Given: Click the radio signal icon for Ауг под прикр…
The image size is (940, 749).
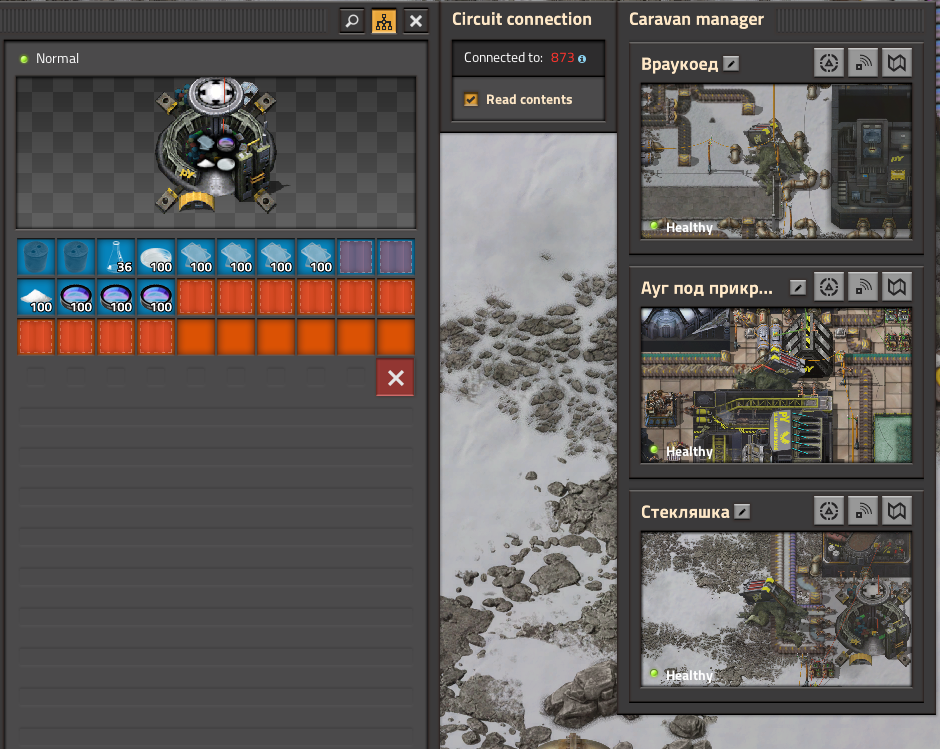Looking at the screenshot, I should coord(863,287).
